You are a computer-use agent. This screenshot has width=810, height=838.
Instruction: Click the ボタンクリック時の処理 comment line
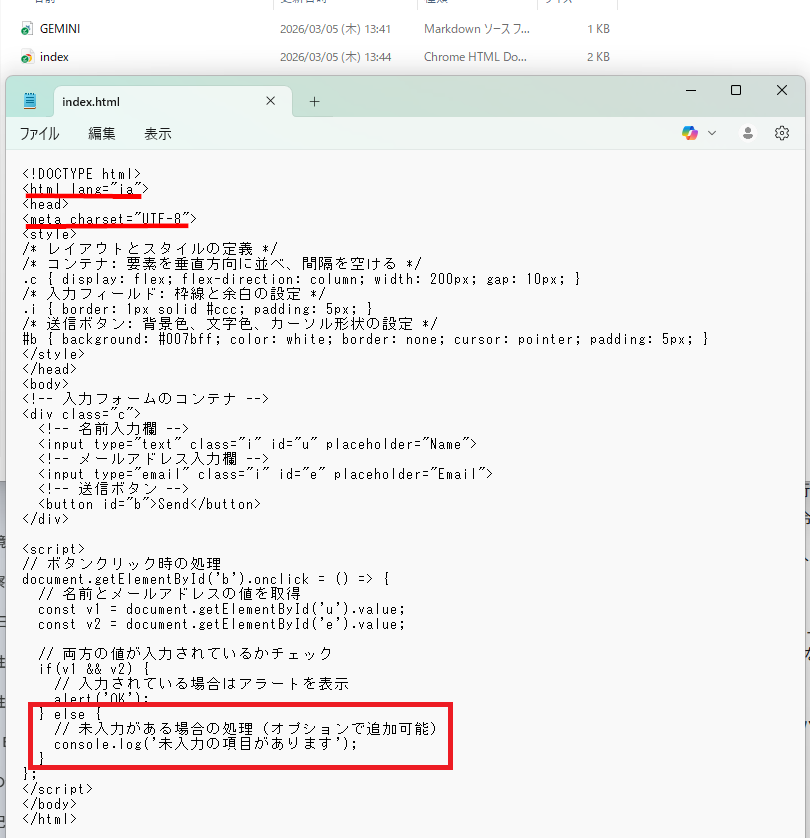click(x=122, y=564)
